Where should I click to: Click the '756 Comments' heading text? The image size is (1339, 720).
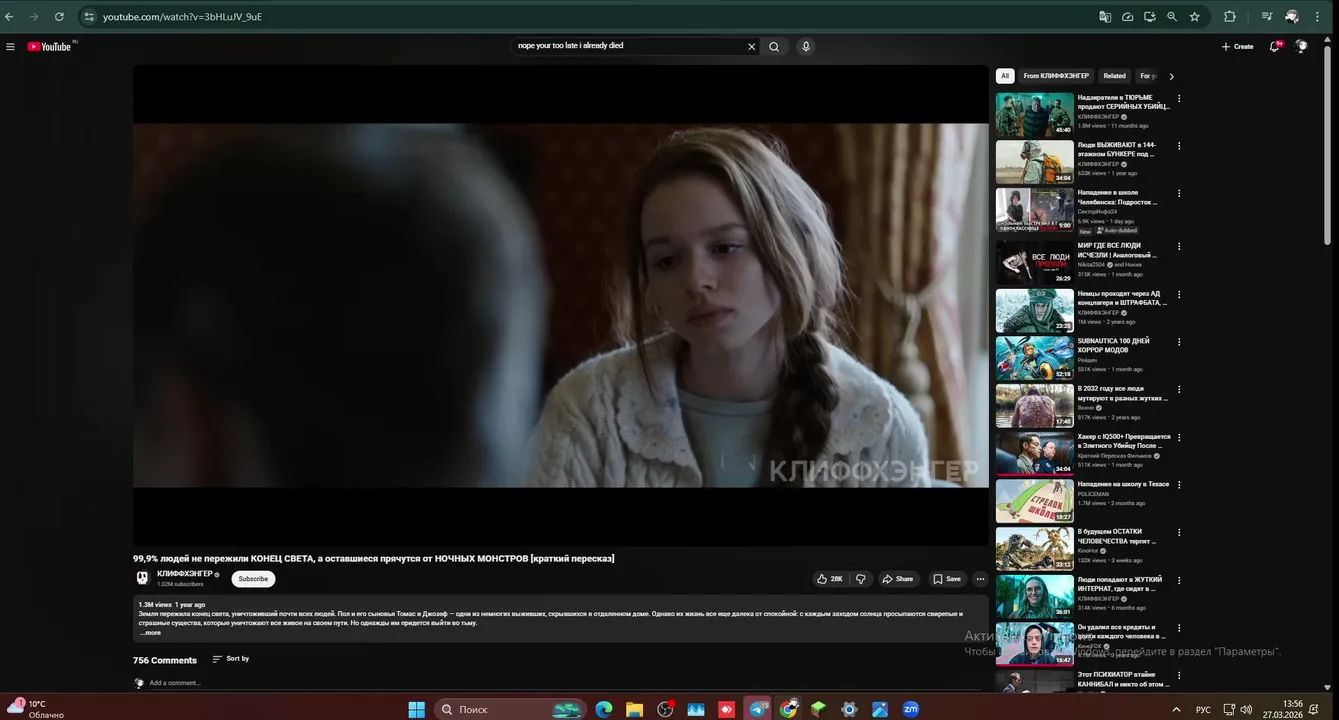165,660
